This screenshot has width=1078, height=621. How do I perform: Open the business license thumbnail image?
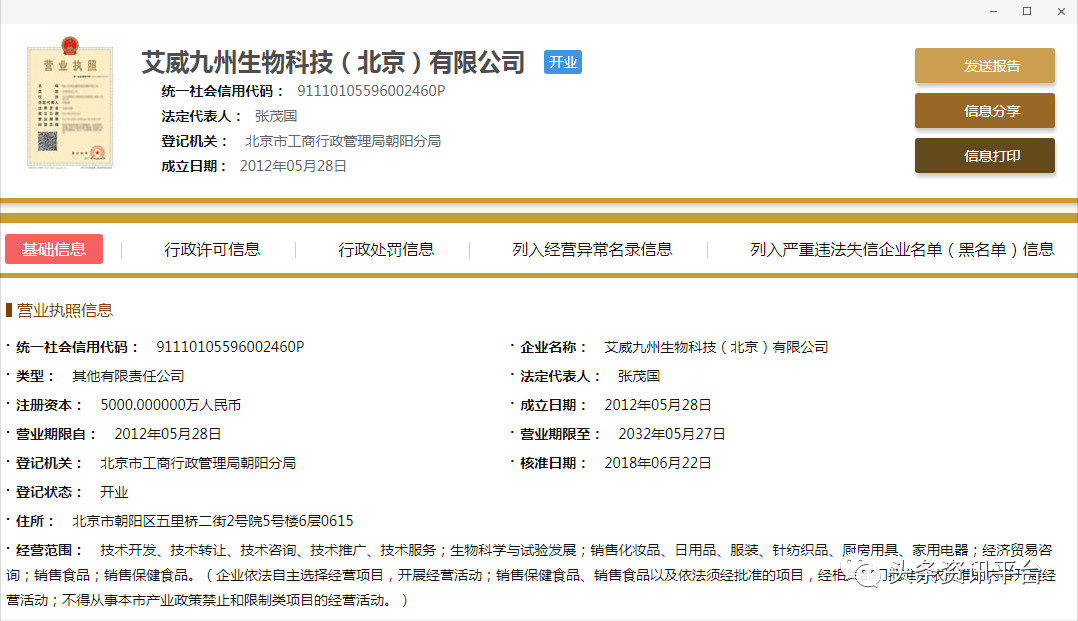pyautogui.click(x=70, y=104)
